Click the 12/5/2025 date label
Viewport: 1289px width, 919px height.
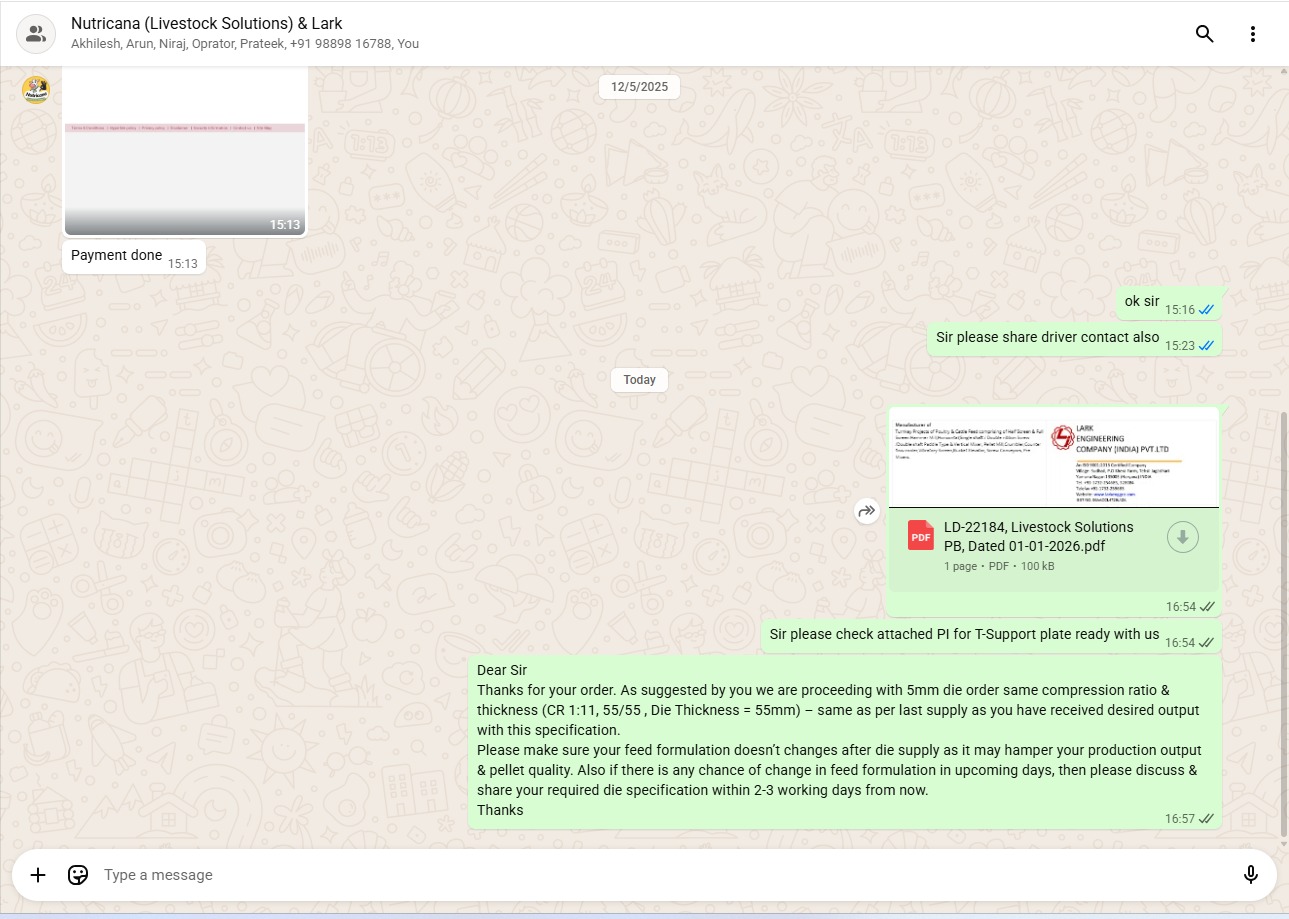639,87
